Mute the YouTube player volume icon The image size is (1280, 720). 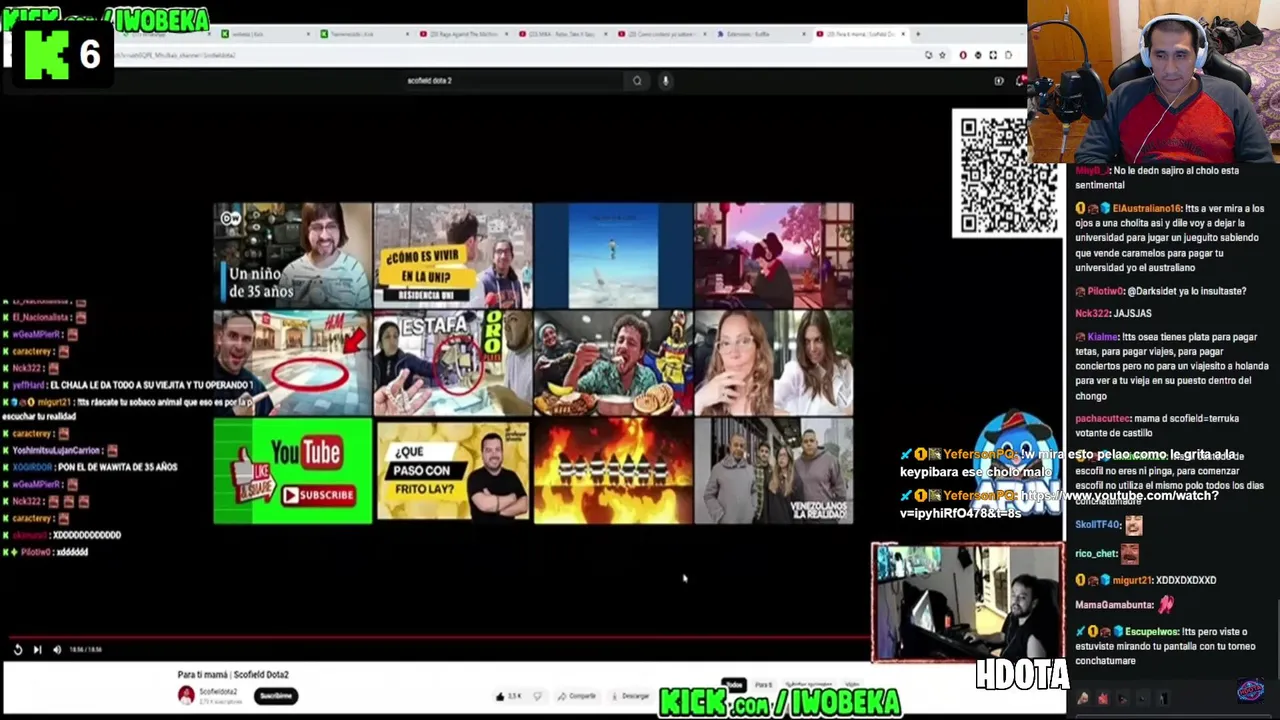point(57,650)
